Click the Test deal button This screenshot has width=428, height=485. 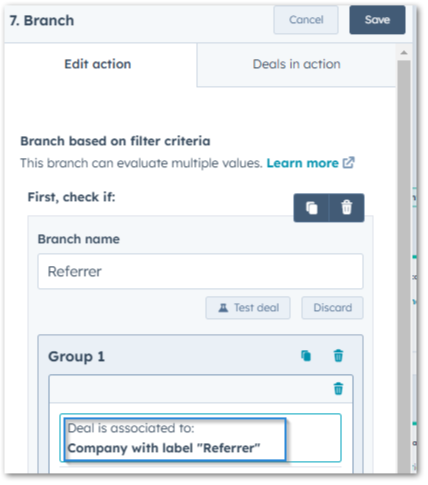tap(248, 308)
